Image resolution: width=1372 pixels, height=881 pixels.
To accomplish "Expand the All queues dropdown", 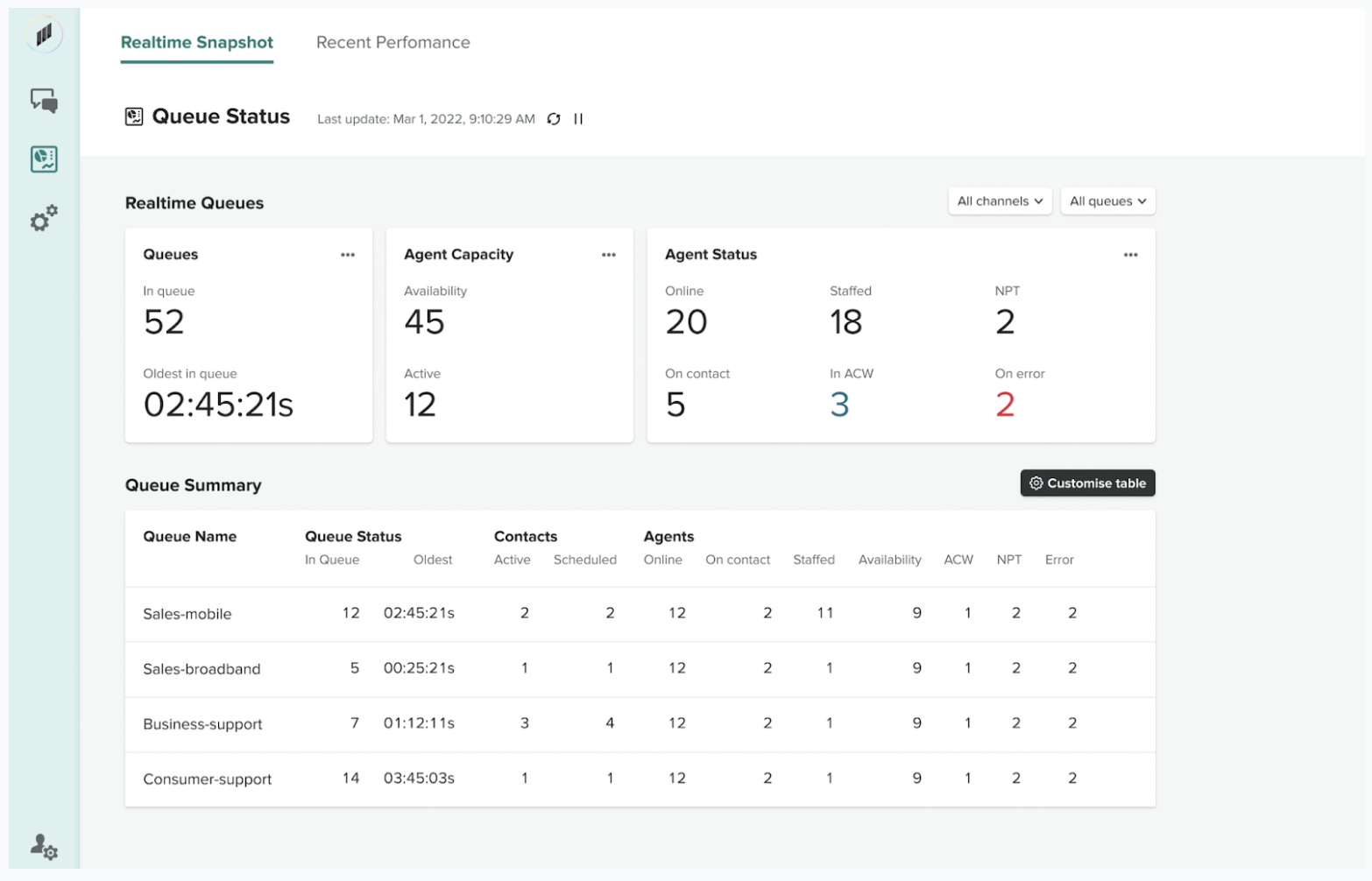I will (x=1107, y=201).
